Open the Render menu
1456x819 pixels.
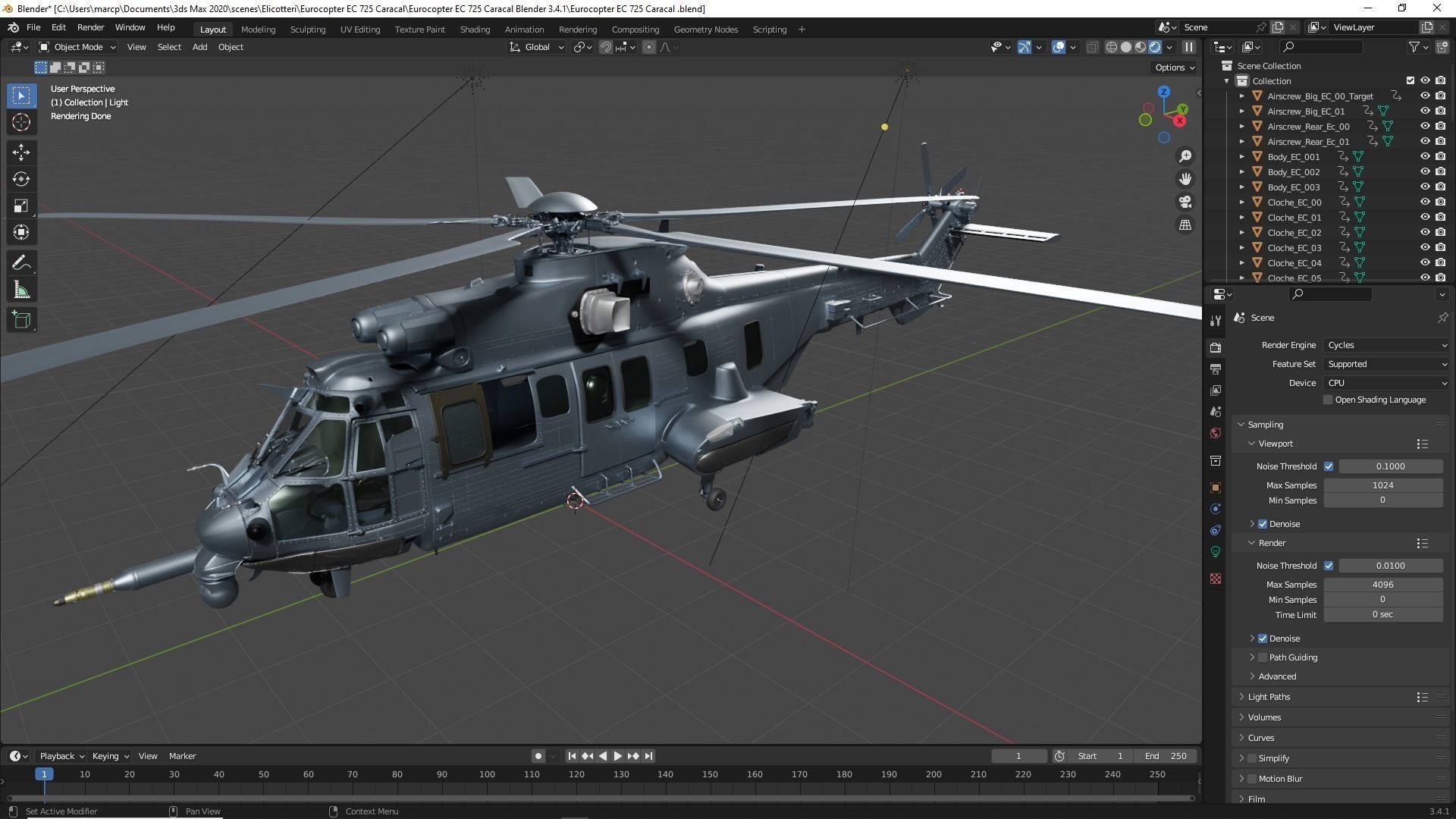[90, 27]
